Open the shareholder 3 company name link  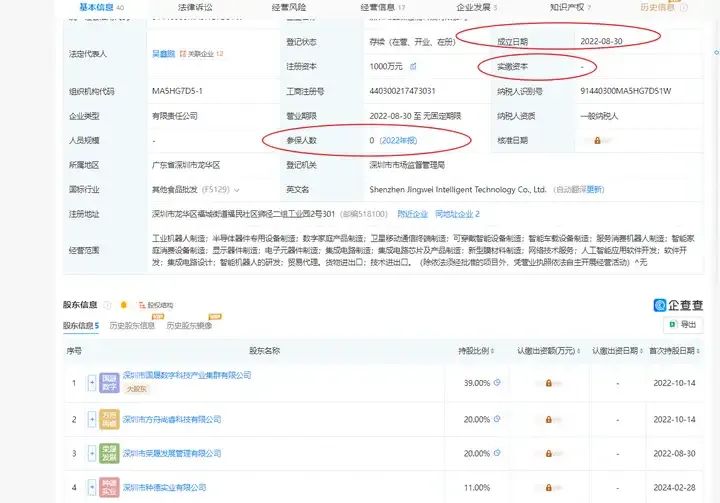(172, 453)
